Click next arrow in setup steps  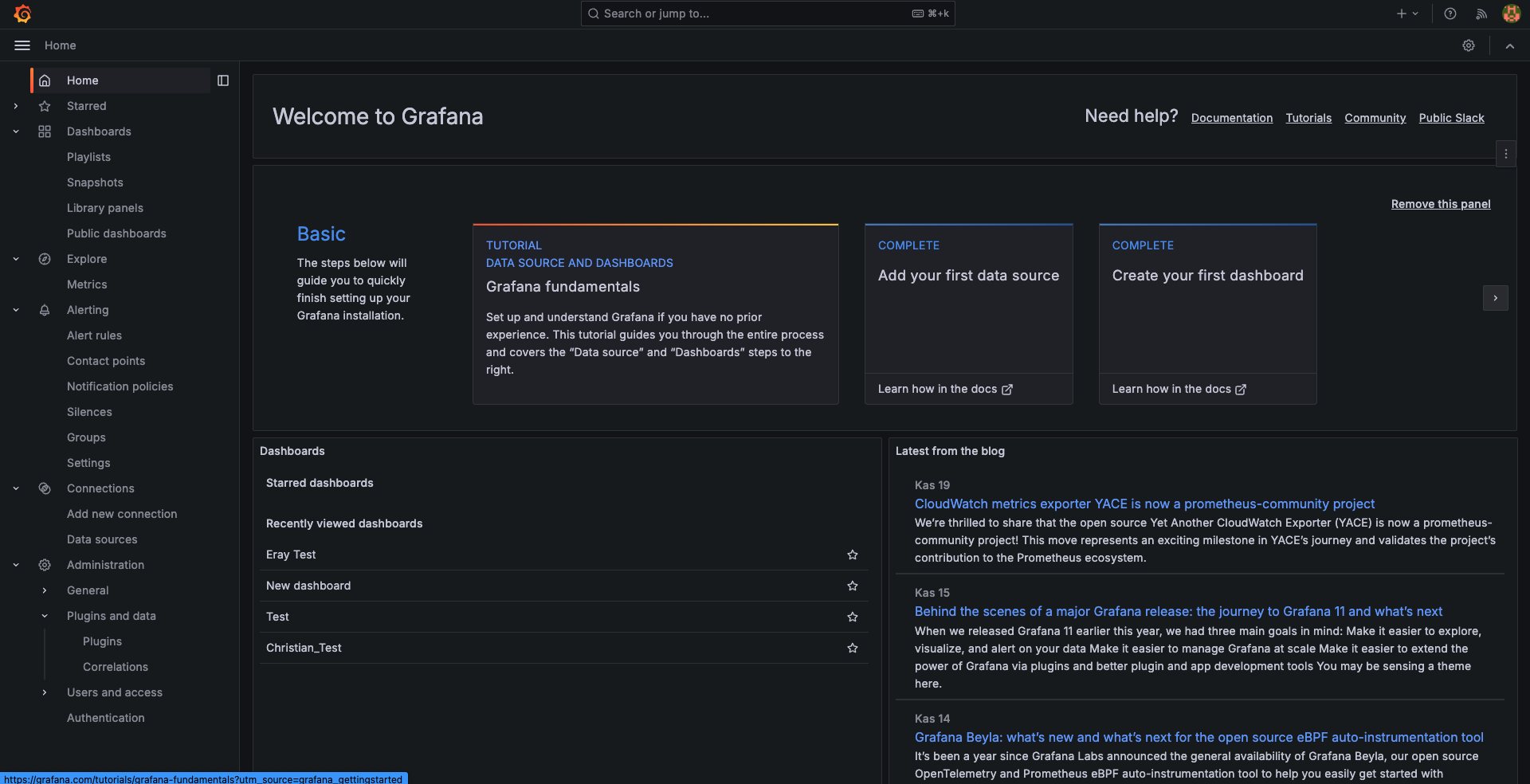[x=1496, y=298]
